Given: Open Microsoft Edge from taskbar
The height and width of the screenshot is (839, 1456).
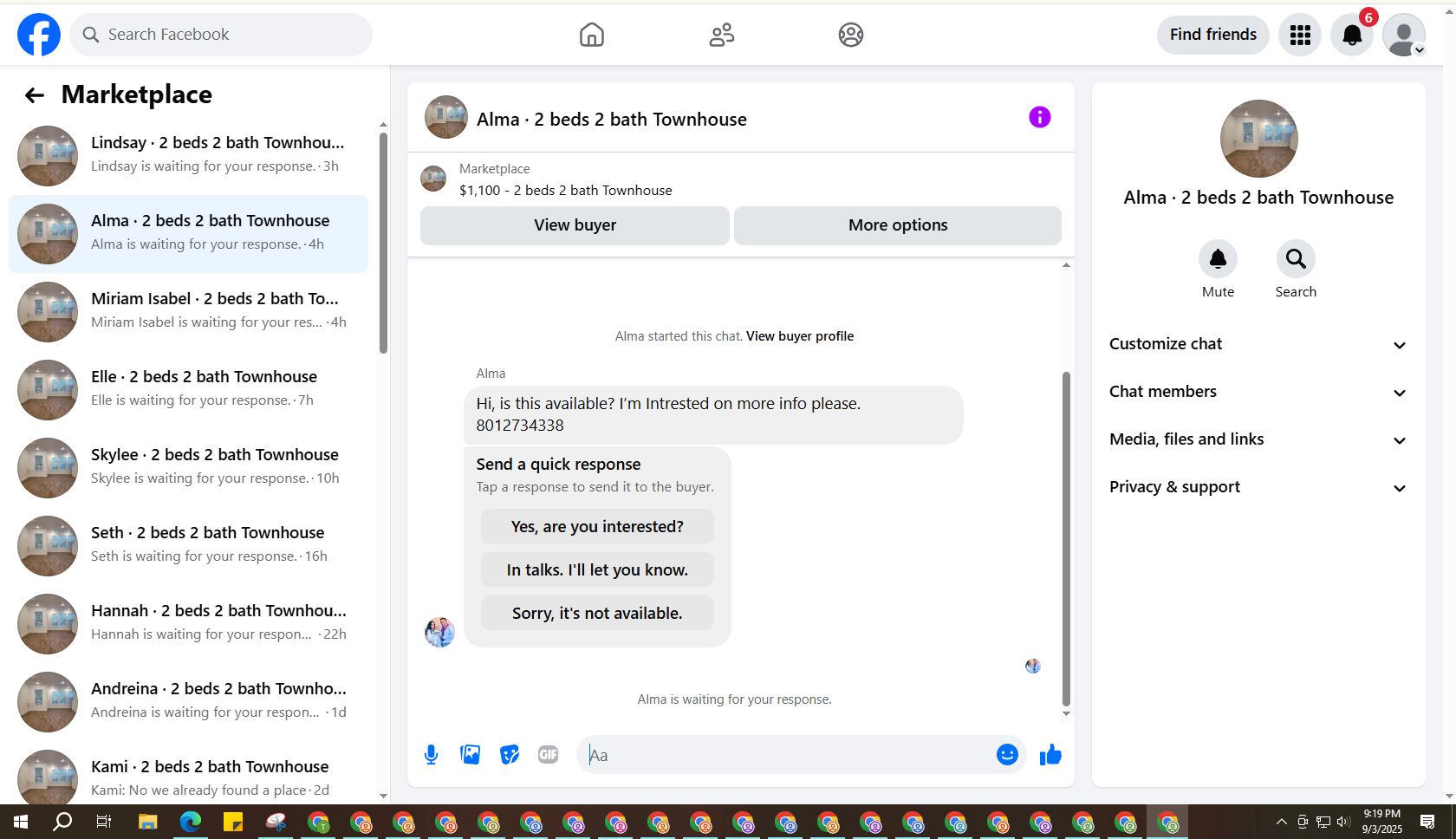Looking at the screenshot, I should click(190, 822).
